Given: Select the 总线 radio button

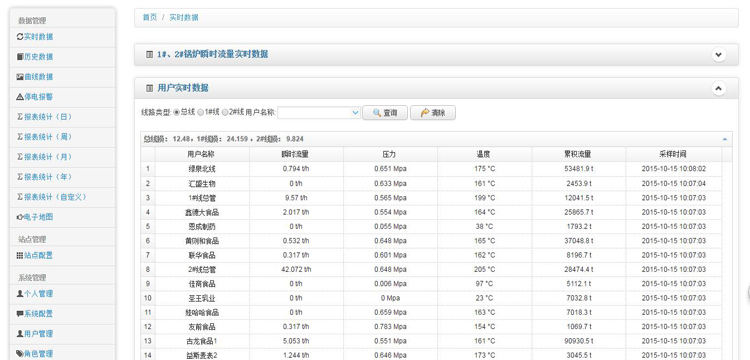Looking at the screenshot, I should point(176,113).
